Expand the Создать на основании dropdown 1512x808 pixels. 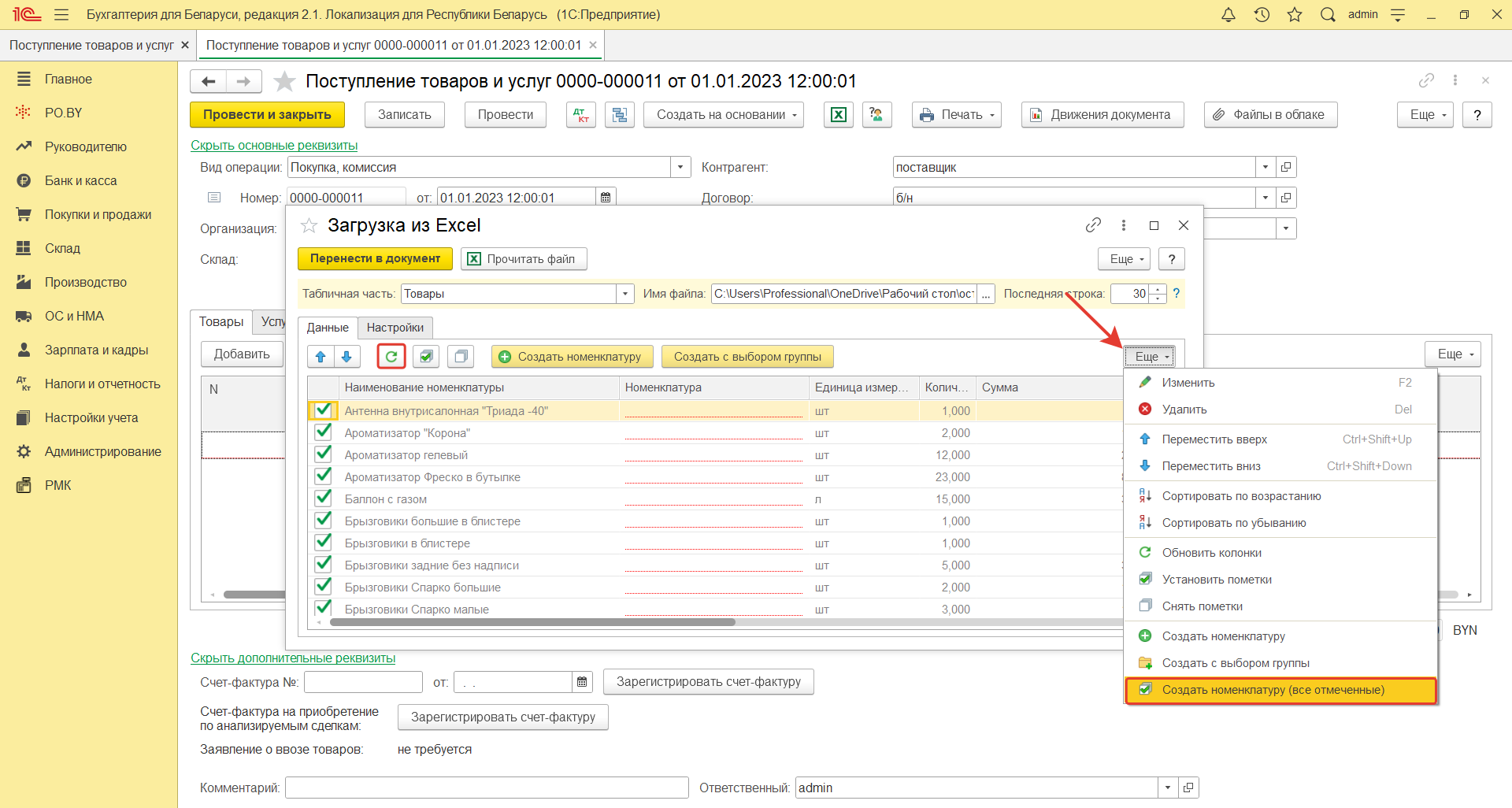pyautogui.click(x=723, y=115)
